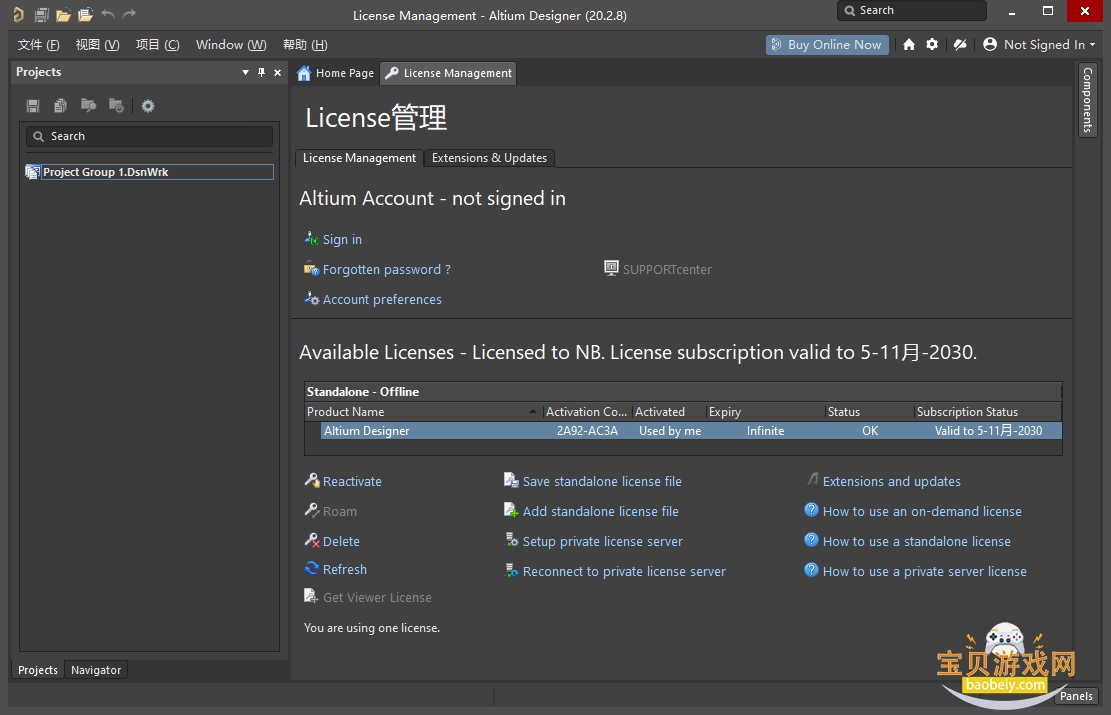Click sort arrow in Product Name column

(x=533, y=412)
